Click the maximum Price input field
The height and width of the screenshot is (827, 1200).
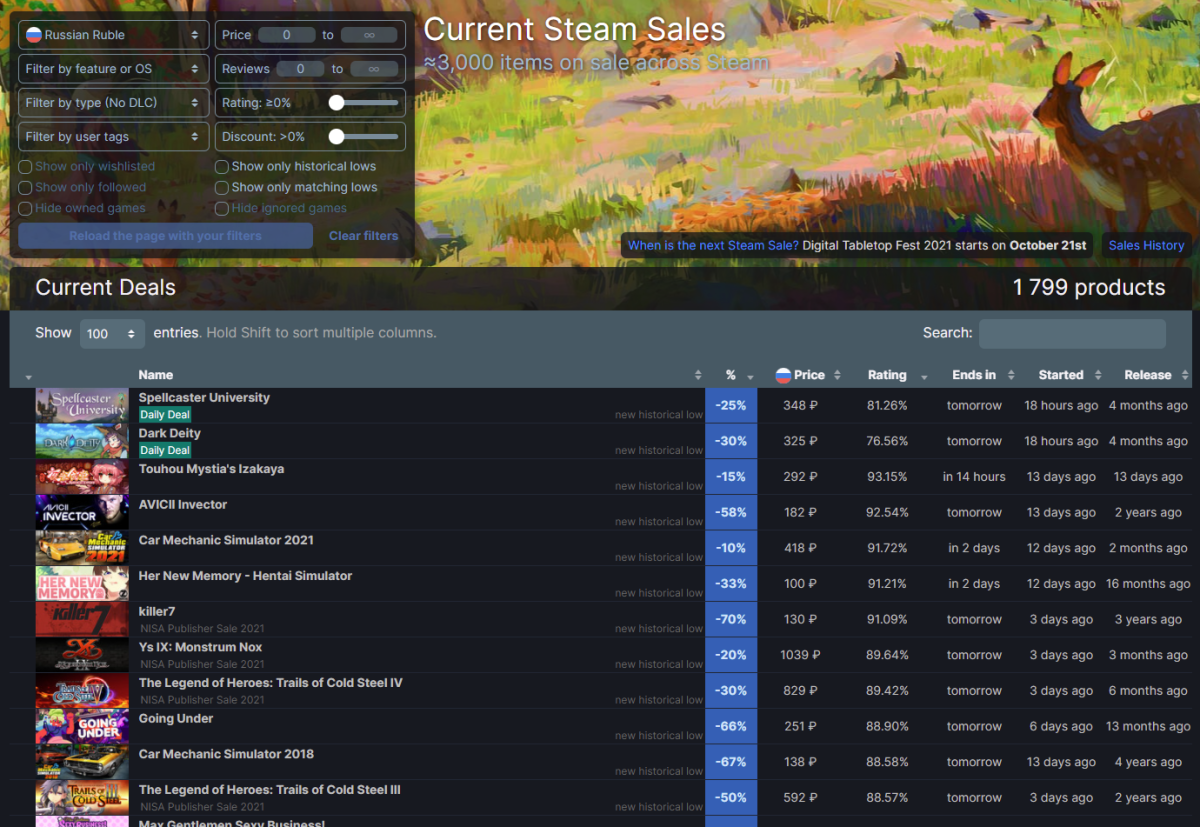coord(369,35)
